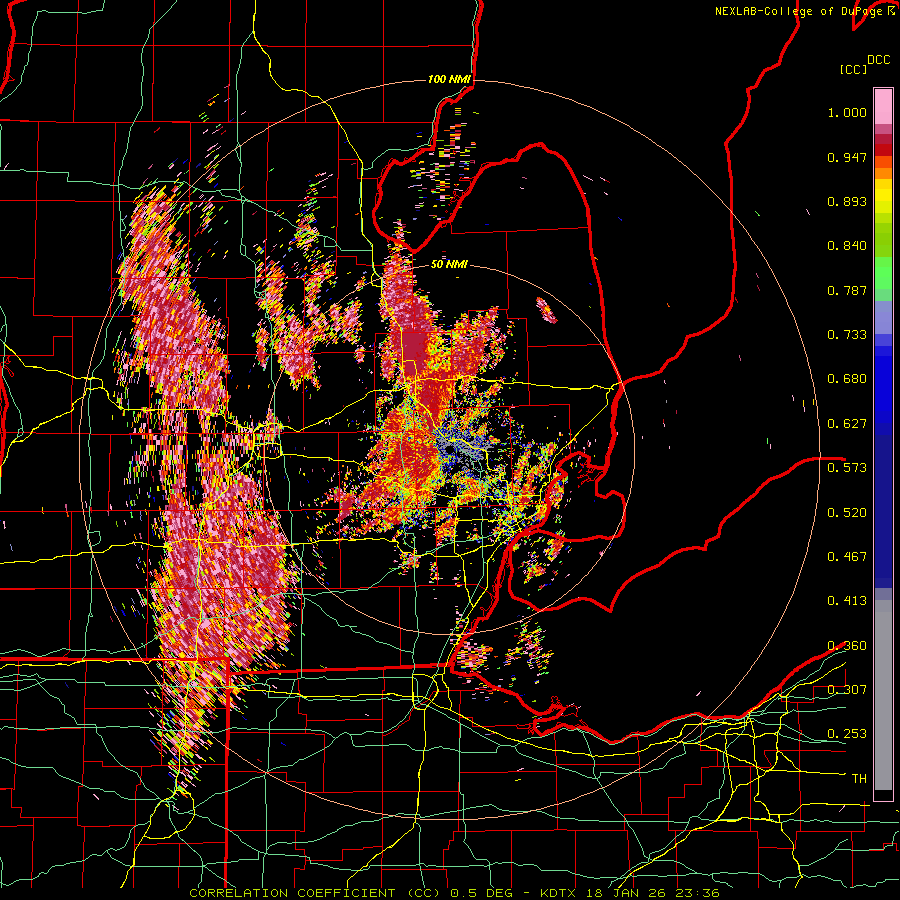Click the 0.307 legend value
Image resolution: width=900 pixels, height=900 pixels.
[x=847, y=690]
